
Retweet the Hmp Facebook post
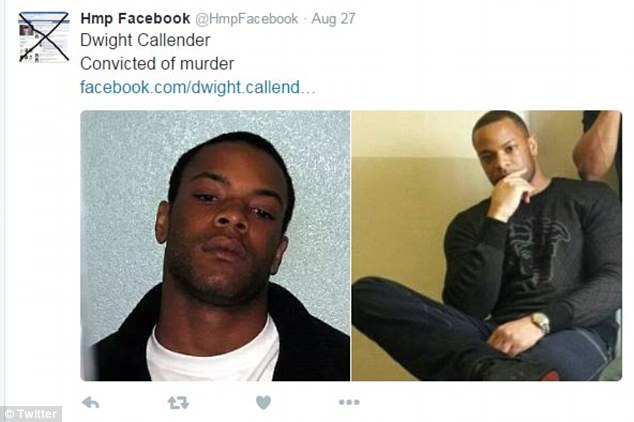click(178, 403)
